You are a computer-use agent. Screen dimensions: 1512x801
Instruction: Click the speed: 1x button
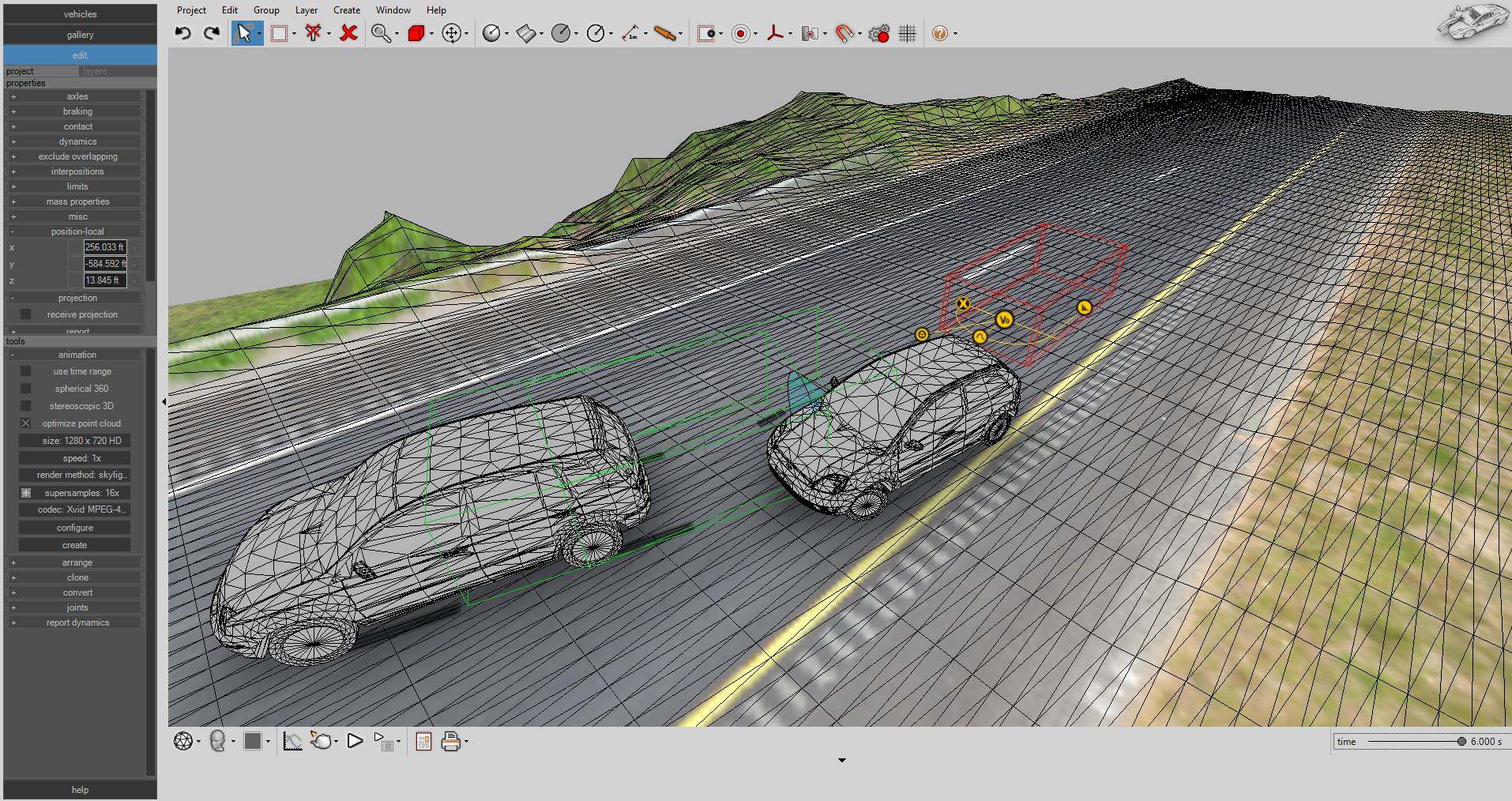tap(74, 458)
